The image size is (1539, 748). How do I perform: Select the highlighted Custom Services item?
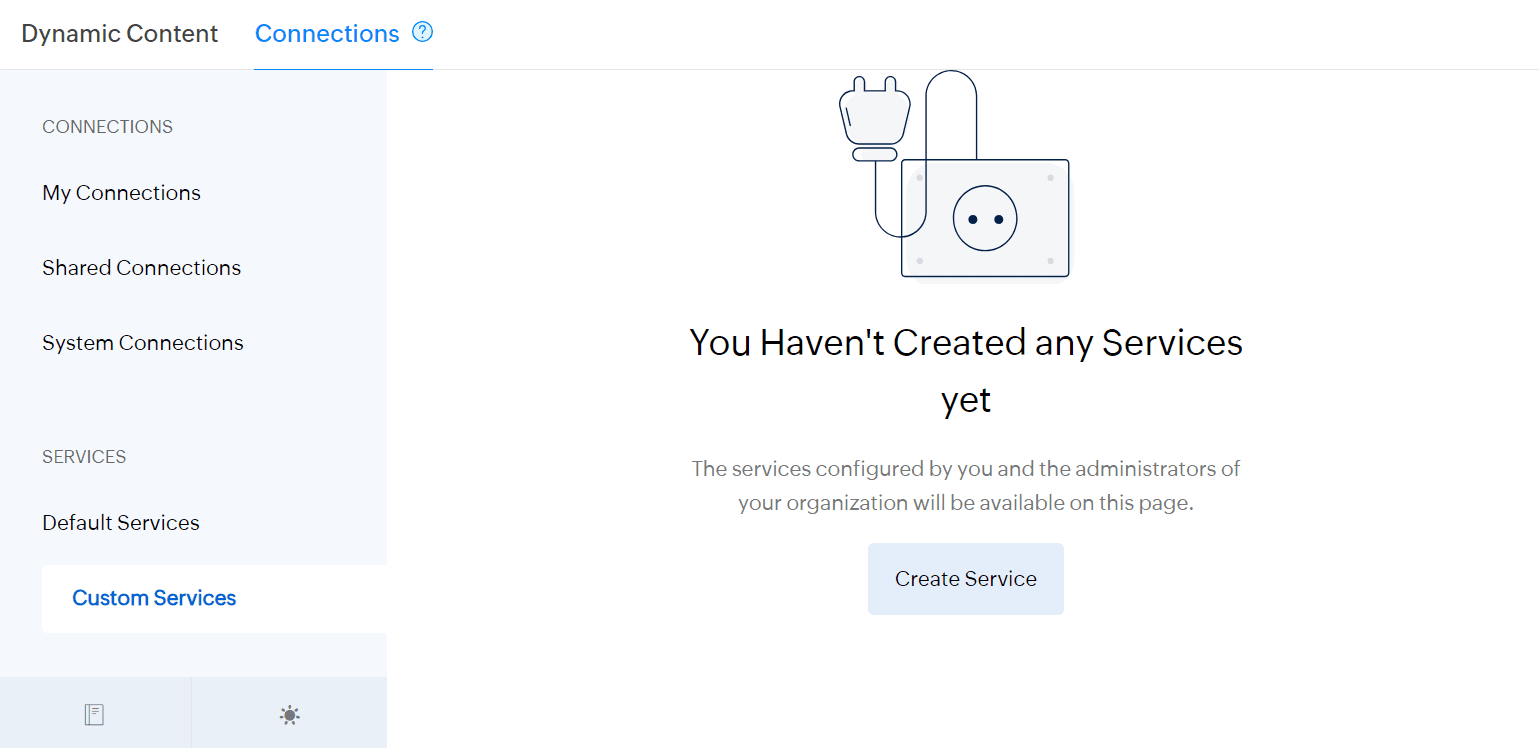point(154,598)
